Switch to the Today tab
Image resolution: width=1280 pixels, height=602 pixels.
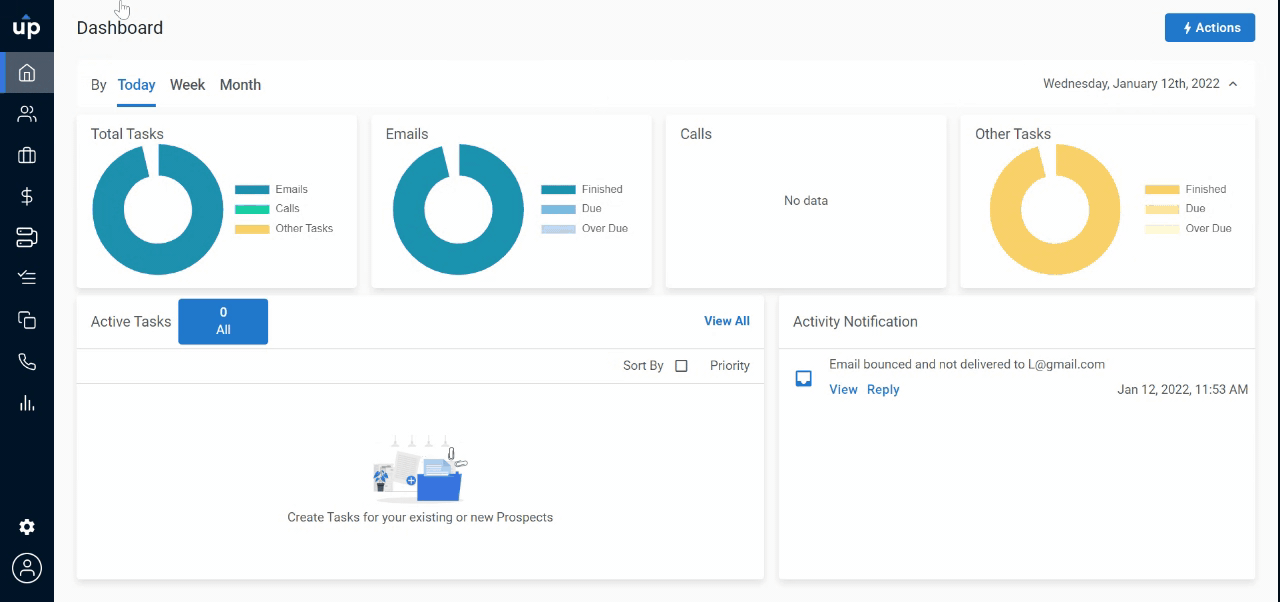pos(136,85)
